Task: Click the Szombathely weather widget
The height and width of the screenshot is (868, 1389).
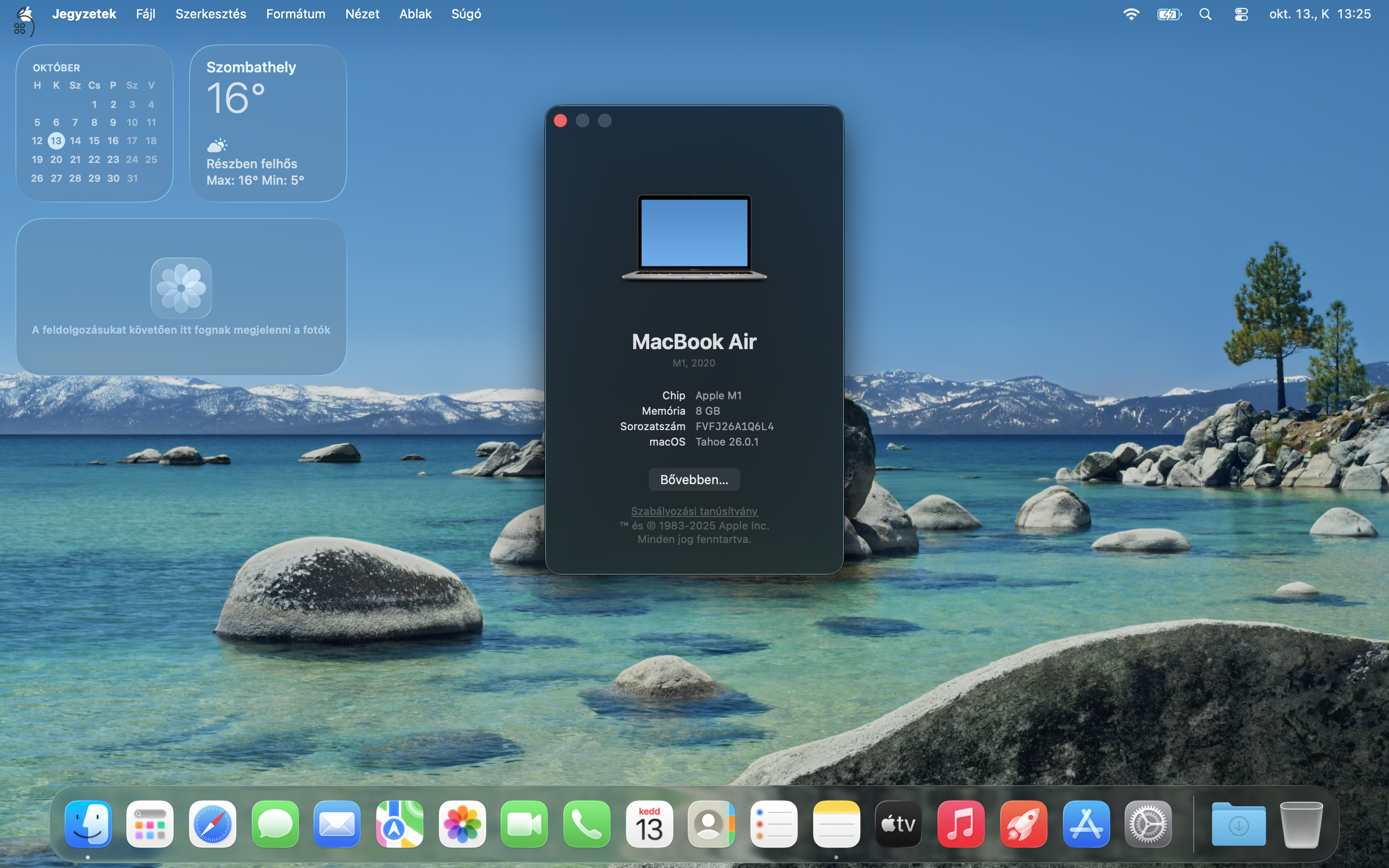Action: pyautogui.click(x=268, y=123)
